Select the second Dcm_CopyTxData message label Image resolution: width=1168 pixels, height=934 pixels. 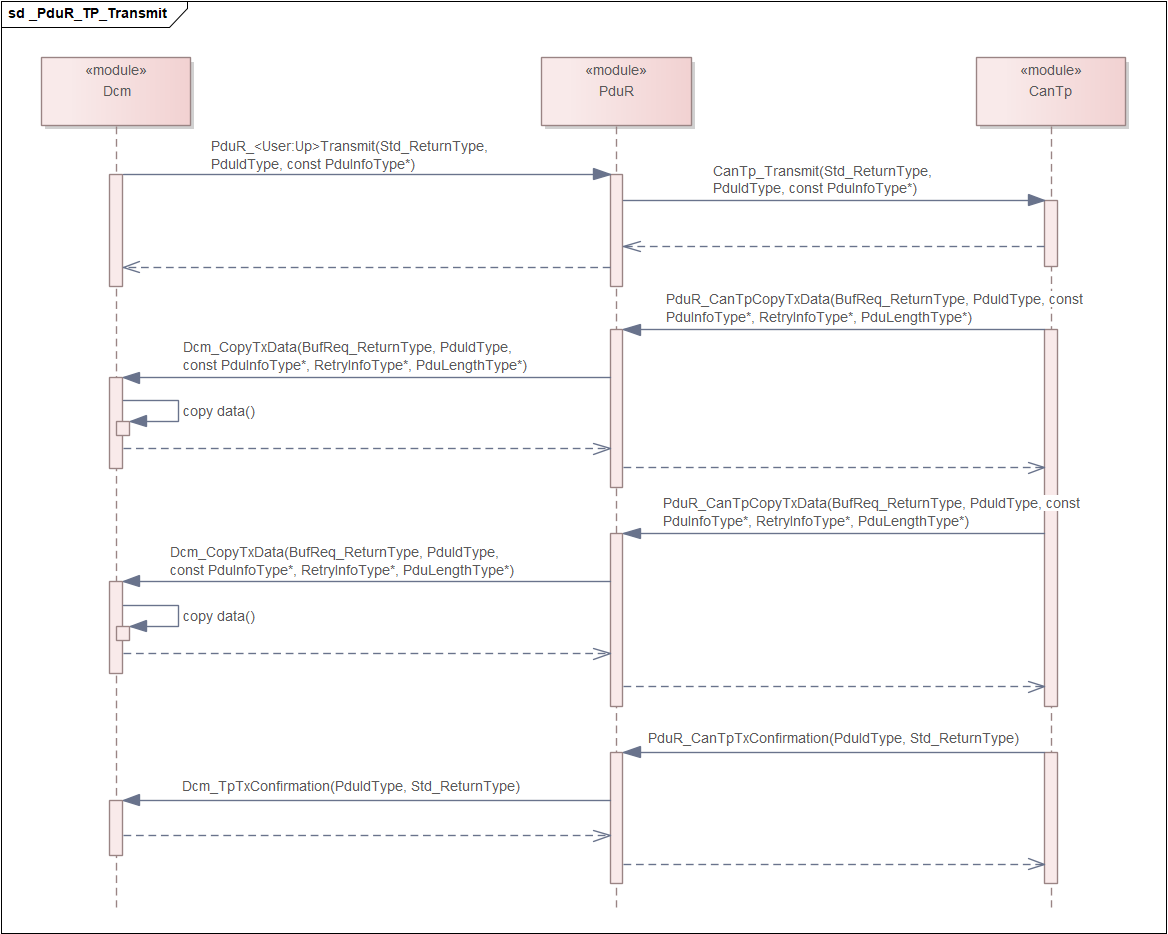click(341, 561)
